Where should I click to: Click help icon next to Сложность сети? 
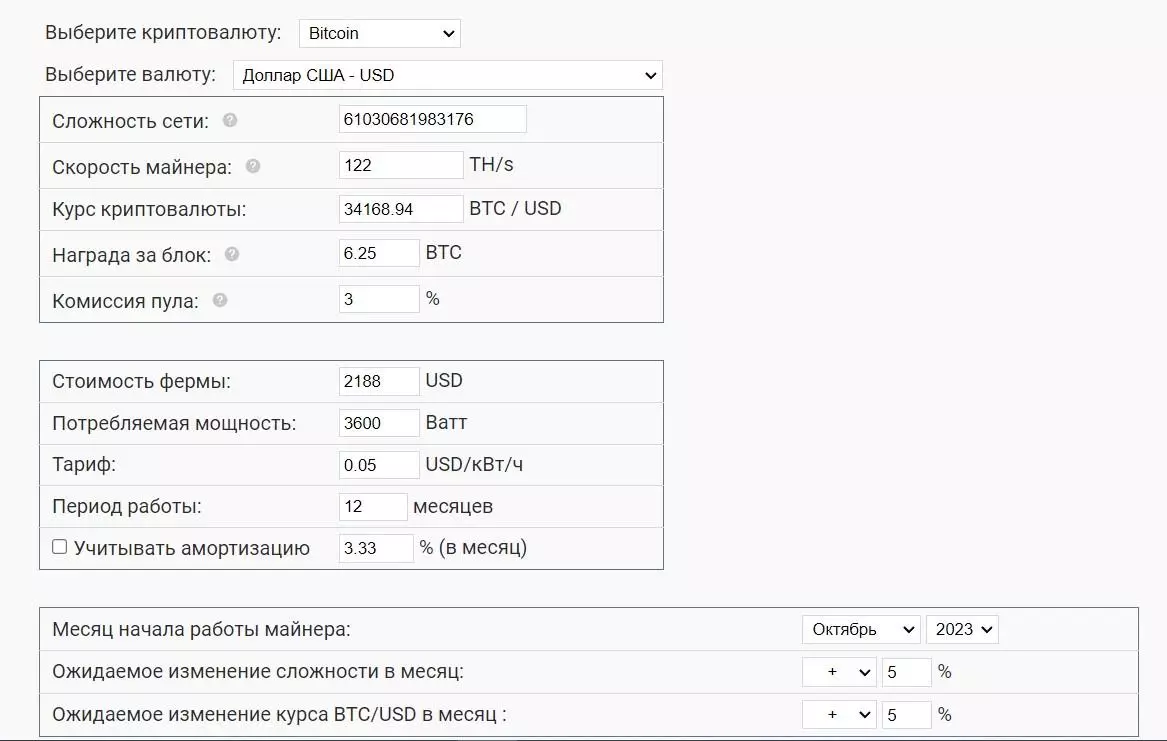(230, 120)
